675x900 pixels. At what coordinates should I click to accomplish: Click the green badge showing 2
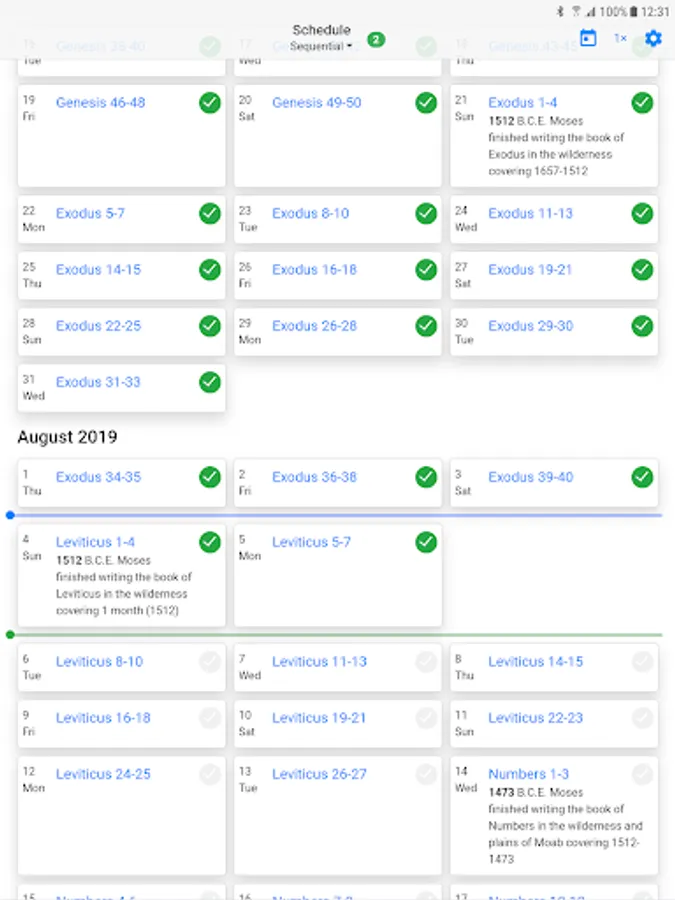tap(375, 40)
